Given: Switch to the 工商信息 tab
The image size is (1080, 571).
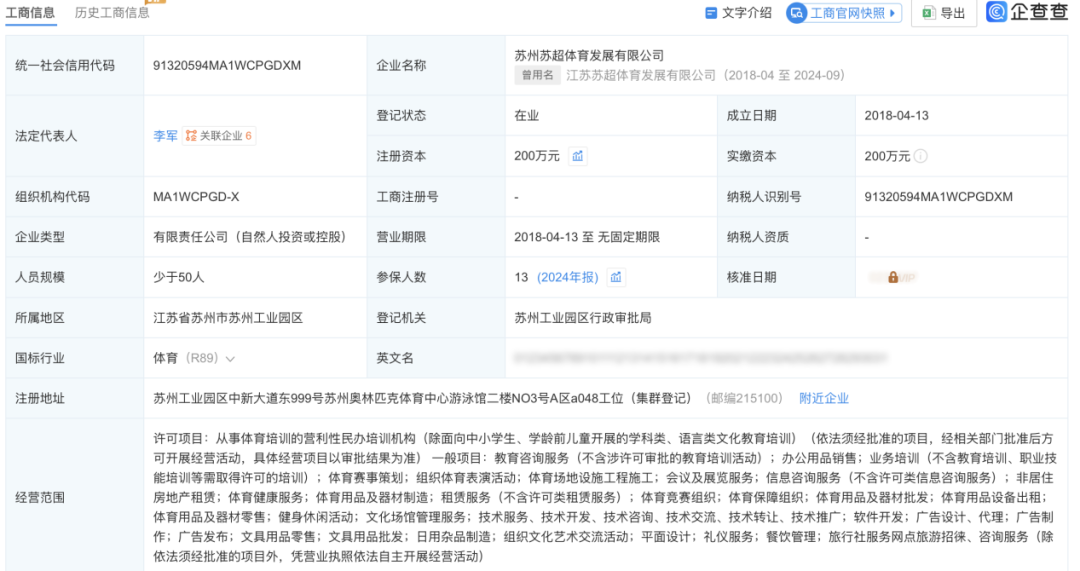Looking at the screenshot, I should pos(30,12).
